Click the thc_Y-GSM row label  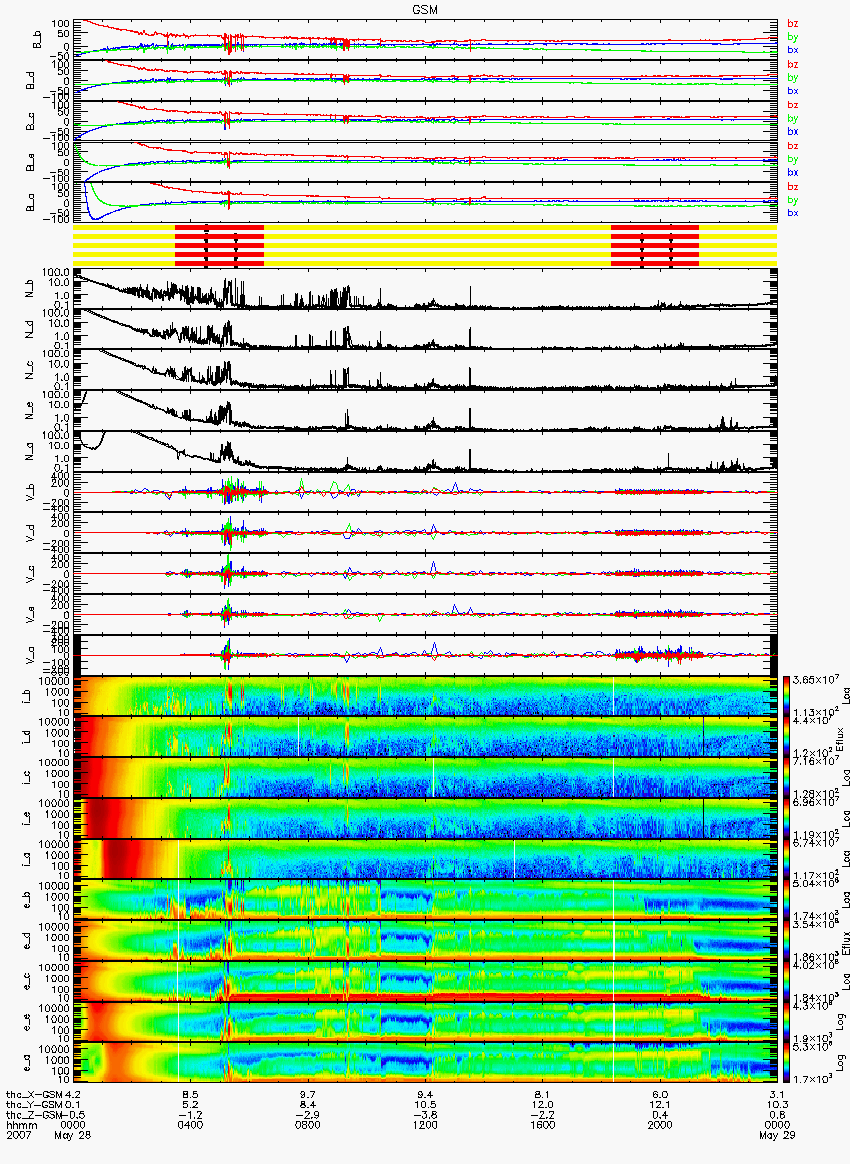pos(34,1105)
